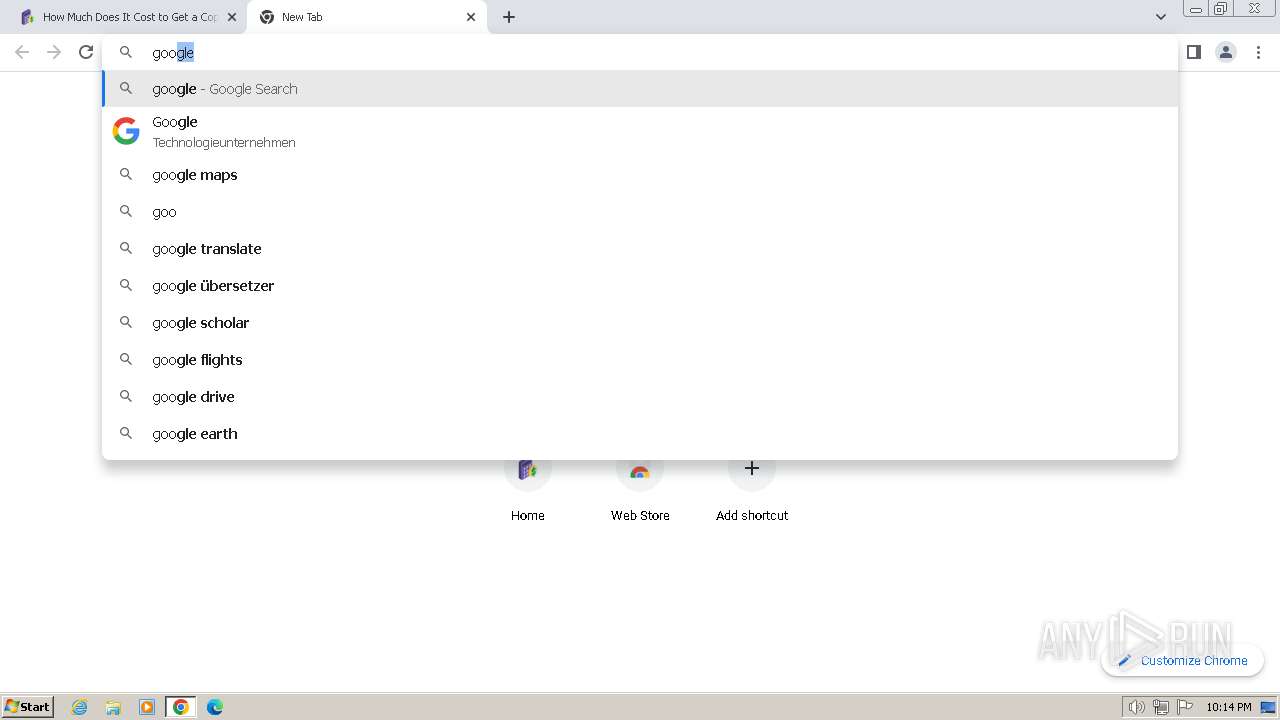
Task: Click the Chrome taskbar icon
Action: [x=181, y=707]
